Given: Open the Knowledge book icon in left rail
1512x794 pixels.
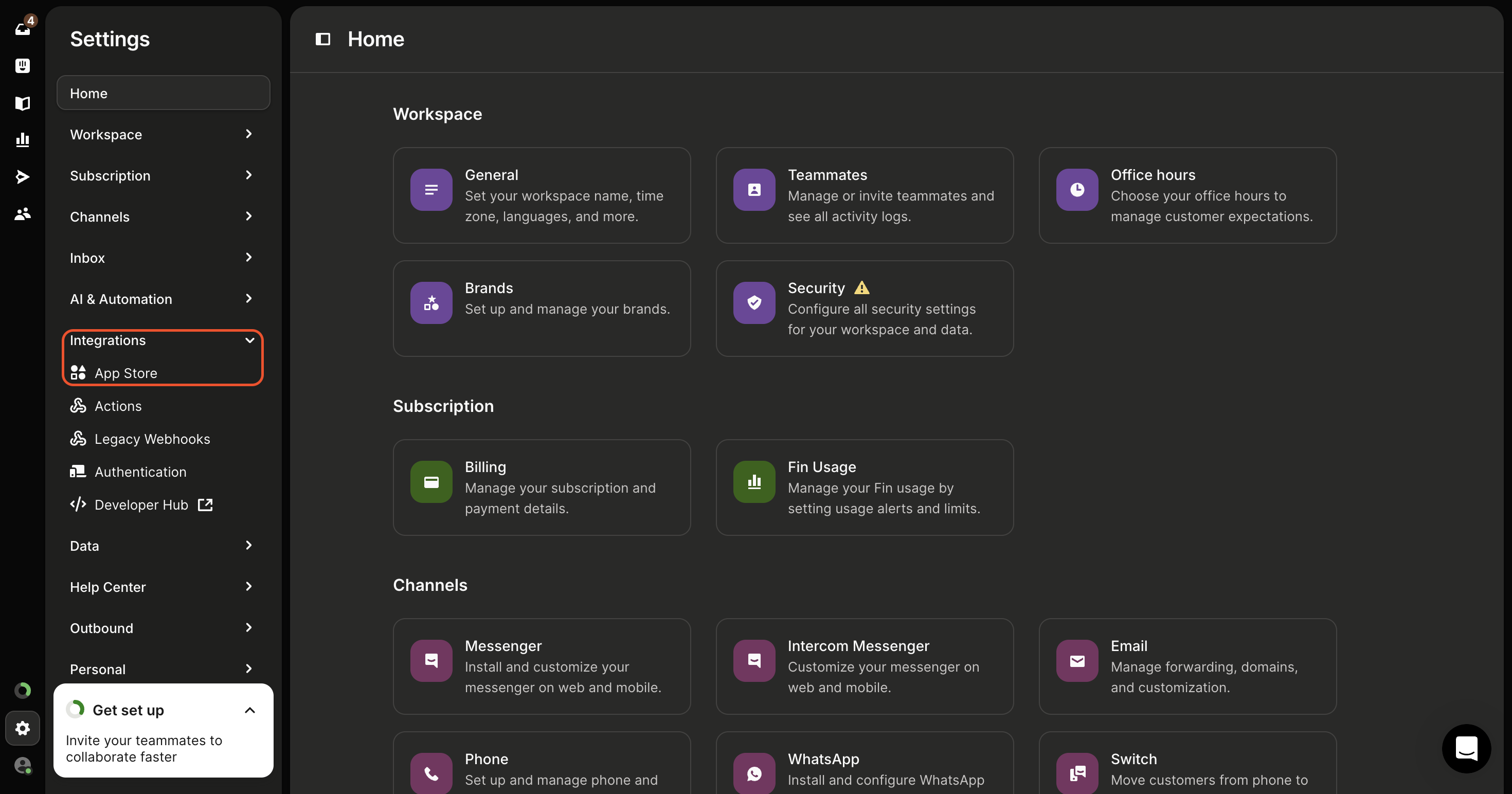Looking at the screenshot, I should click(x=22, y=103).
